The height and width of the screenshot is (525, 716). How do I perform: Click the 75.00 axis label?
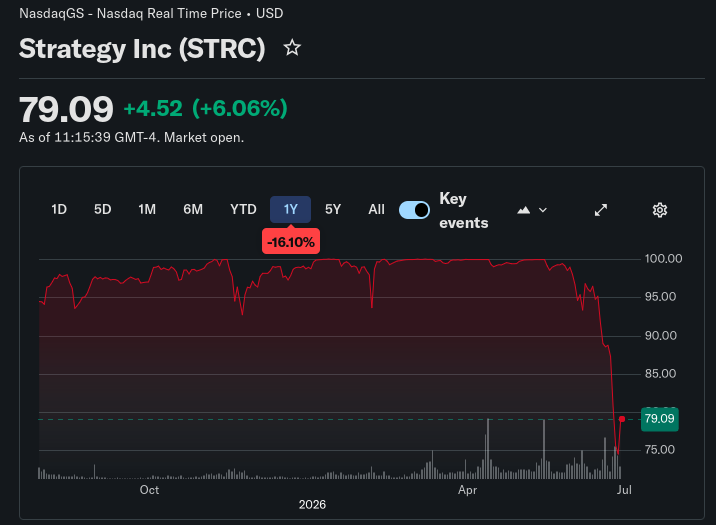pos(659,450)
